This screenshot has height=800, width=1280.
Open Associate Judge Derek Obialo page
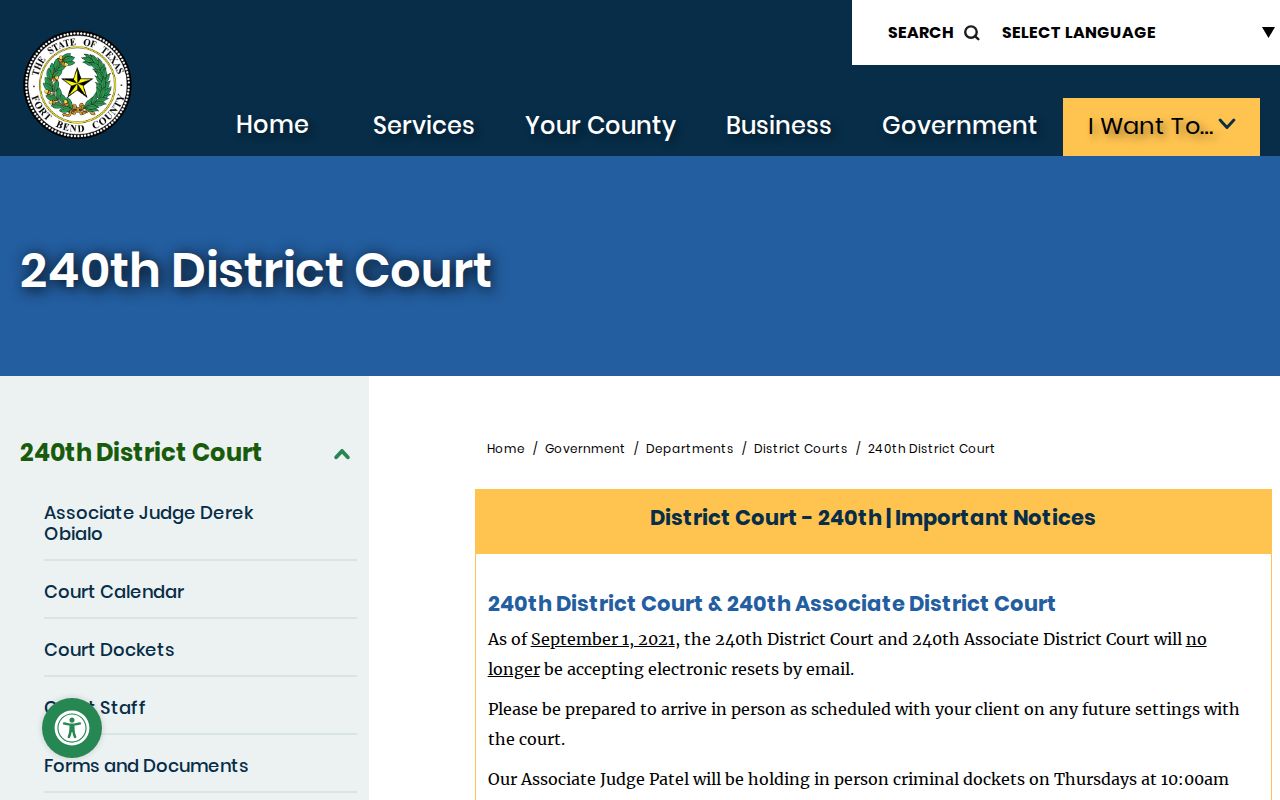(149, 523)
